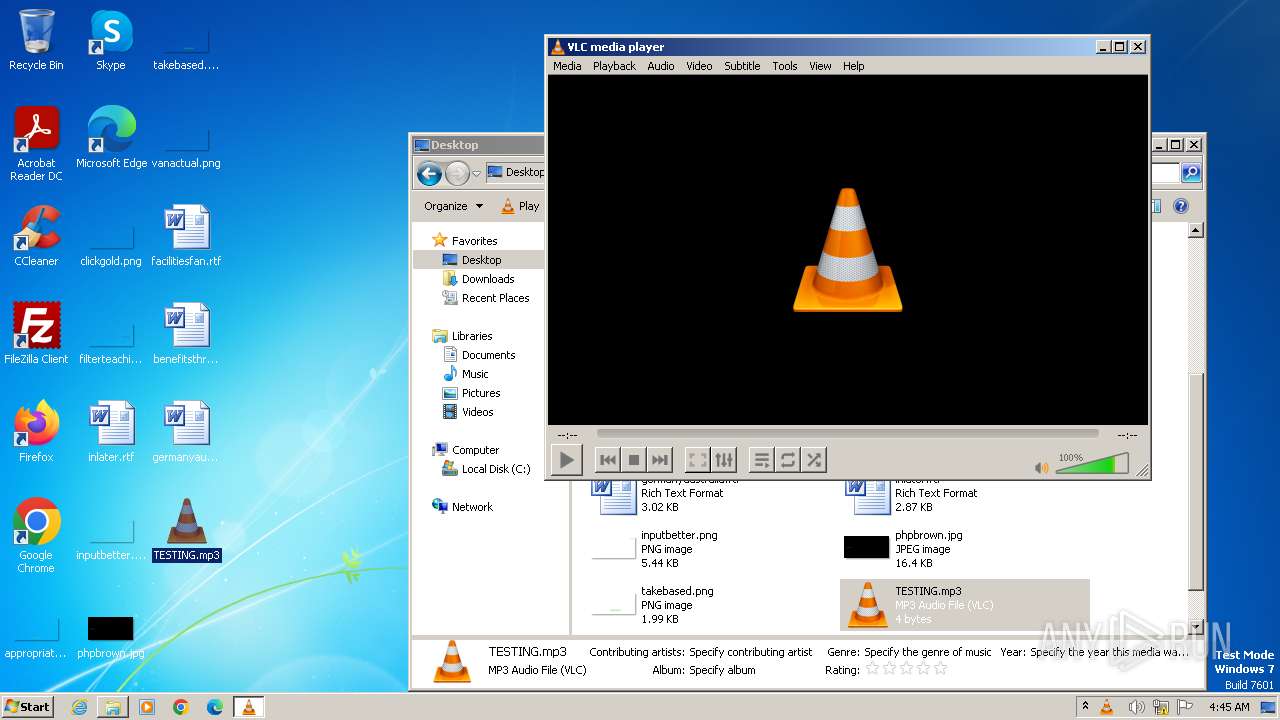Select Desktop under Favorites
The height and width of the screenshot is (720, 1280).
coord(479,260)
